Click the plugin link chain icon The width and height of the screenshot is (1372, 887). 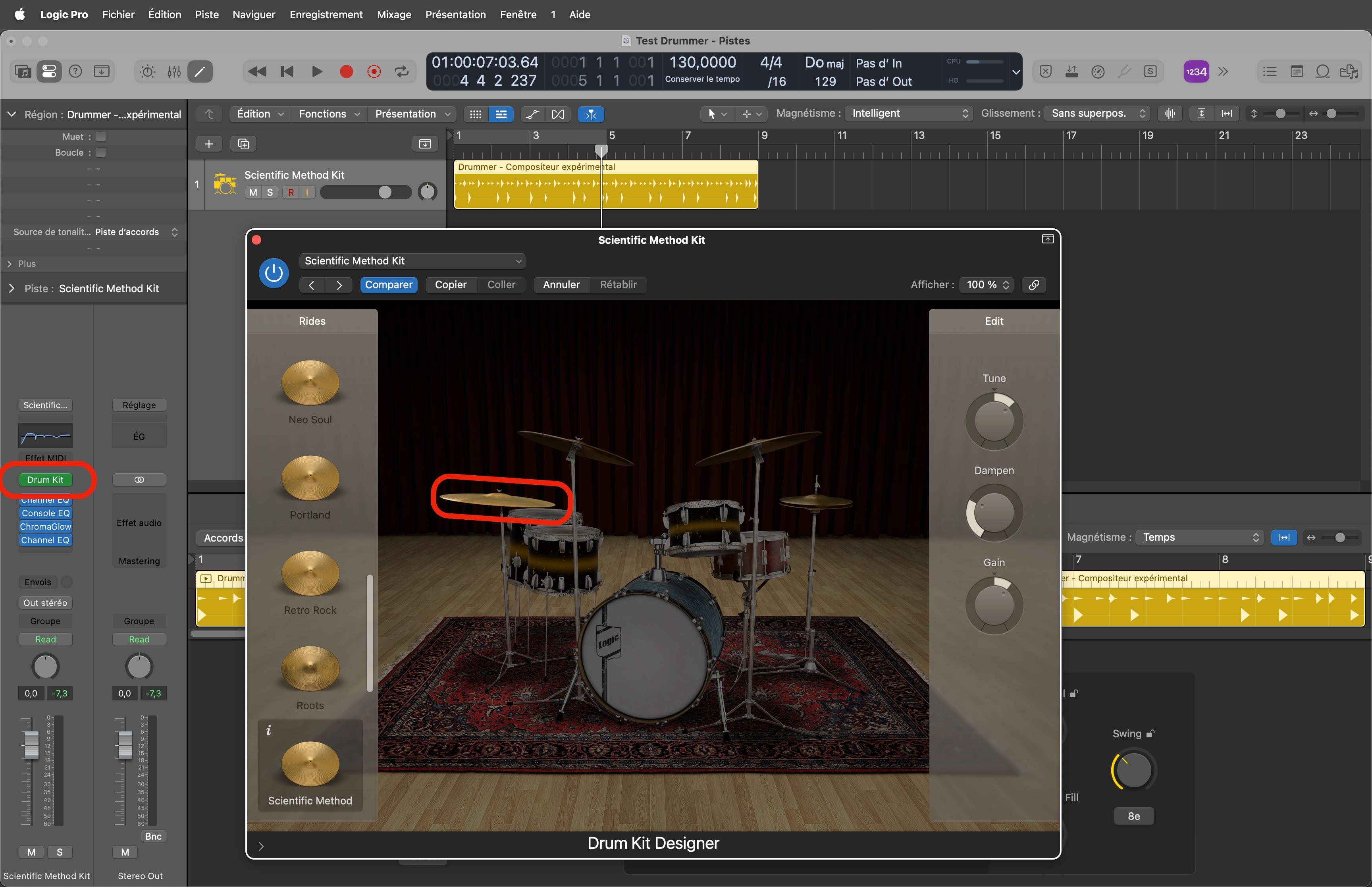[x=1034, y=285]
